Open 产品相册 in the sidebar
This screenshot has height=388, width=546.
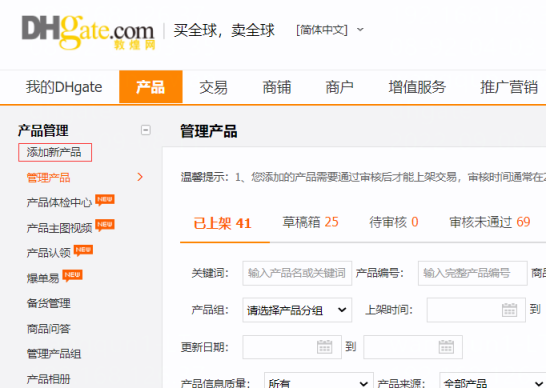(48, 379)
